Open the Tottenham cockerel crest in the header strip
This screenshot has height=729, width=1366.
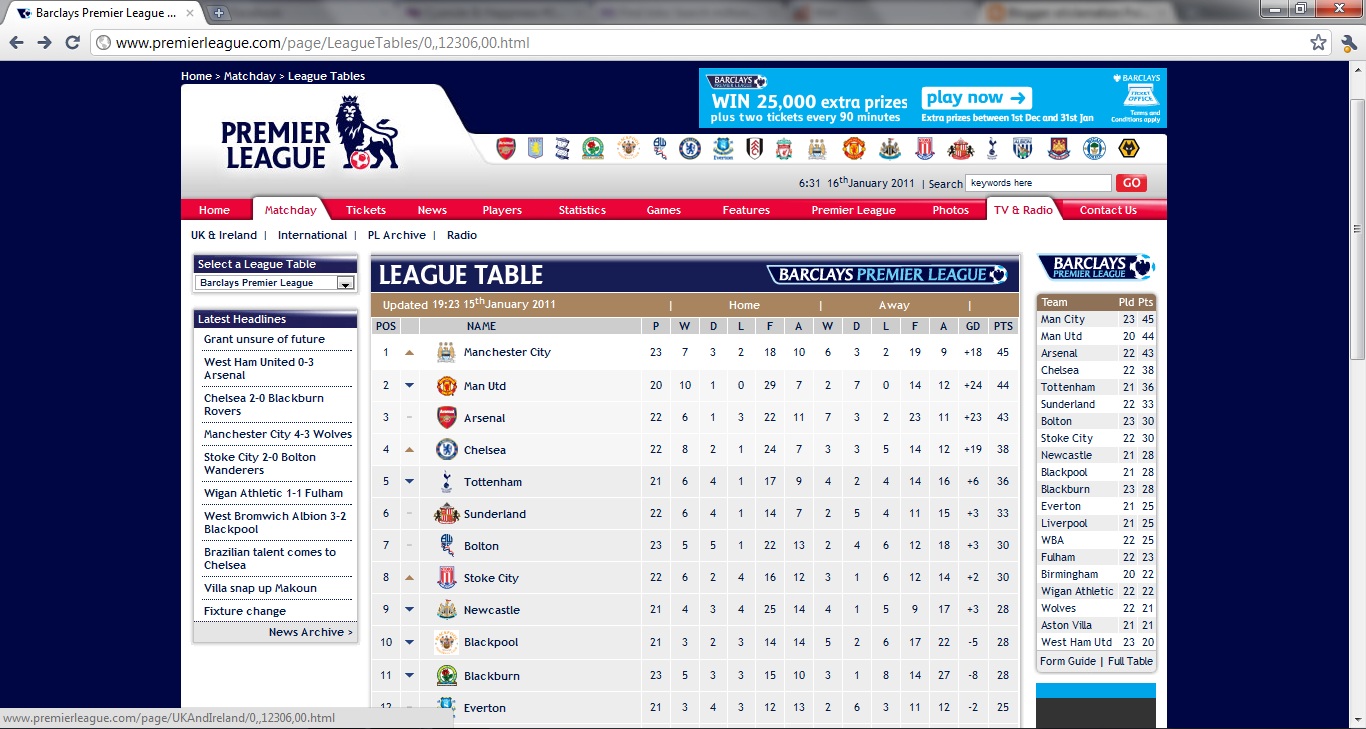click(x=992, y=149)
